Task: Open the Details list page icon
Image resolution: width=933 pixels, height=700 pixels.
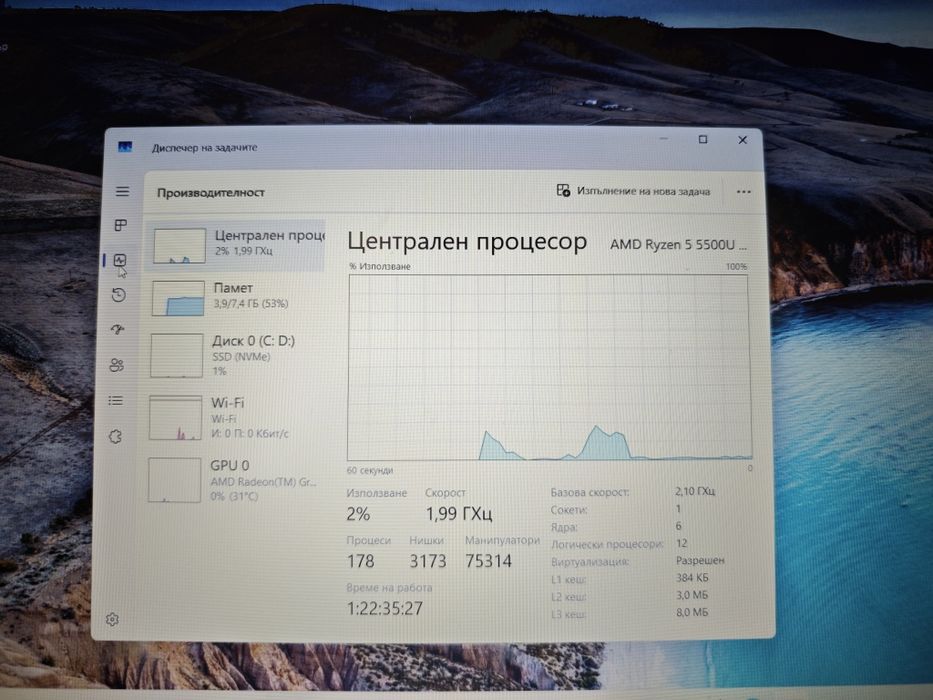Action: click(x=116, y=401)
